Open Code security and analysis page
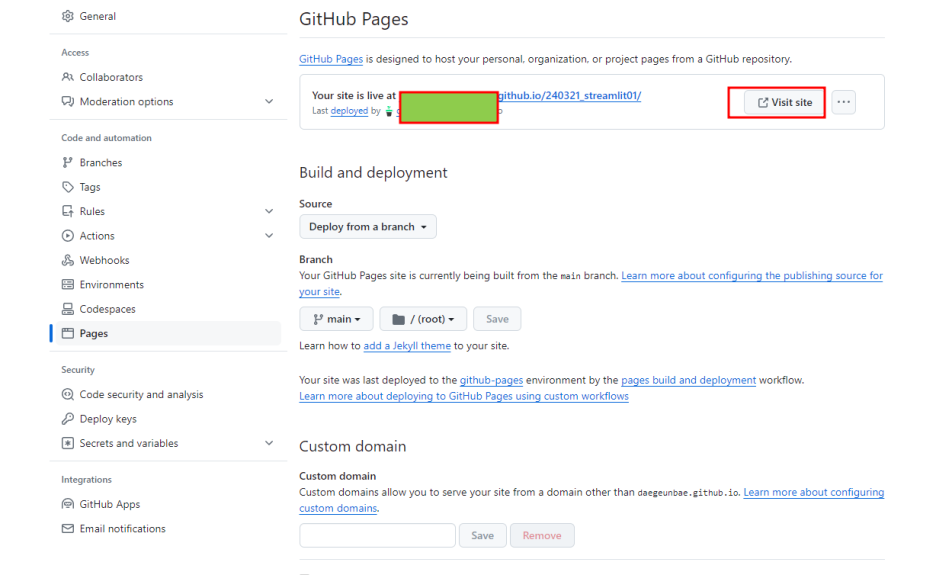Viewport: 936px width, 575px height. pos(141,395)
